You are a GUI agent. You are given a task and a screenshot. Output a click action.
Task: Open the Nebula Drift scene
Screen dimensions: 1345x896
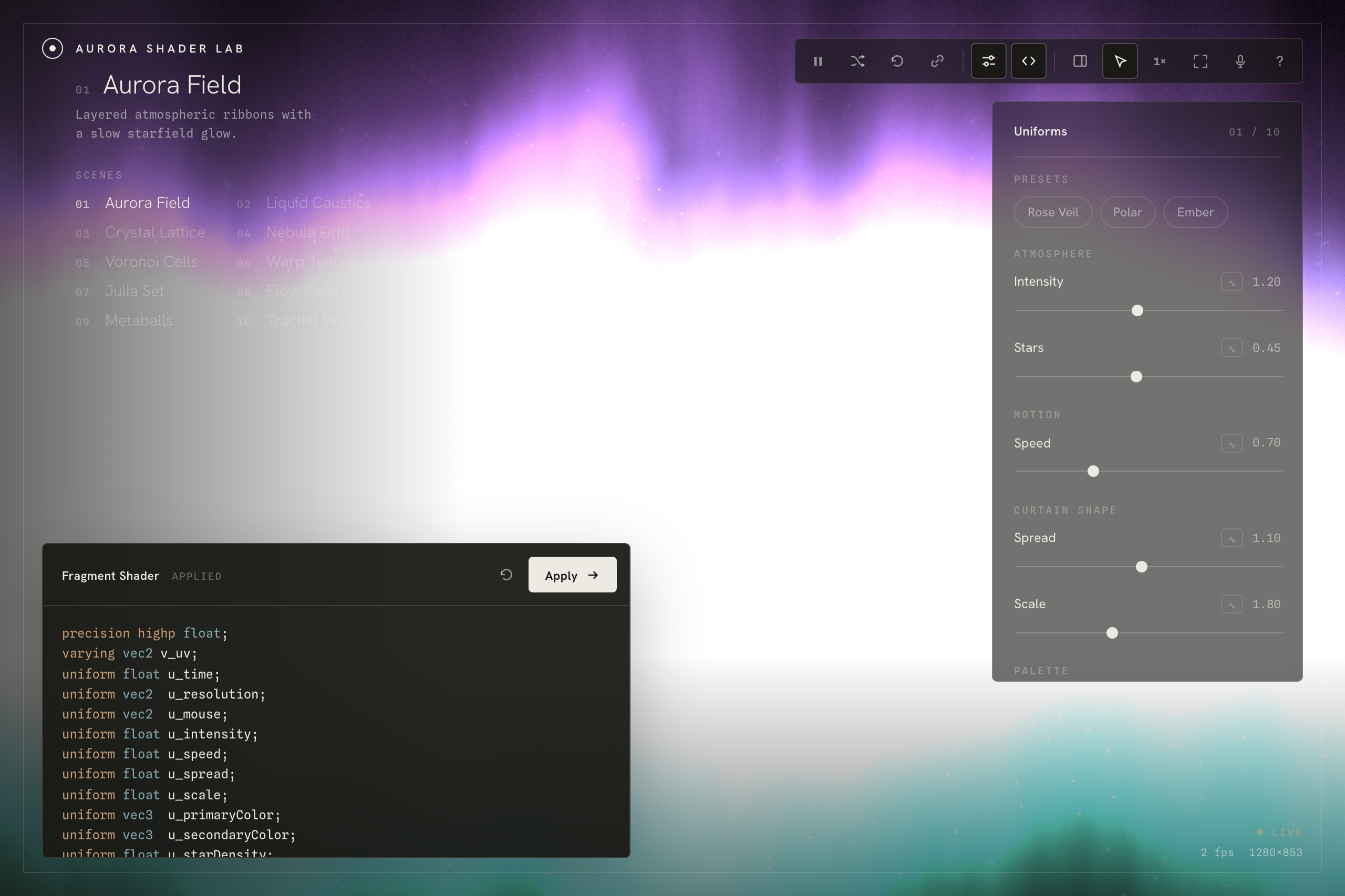293,233
